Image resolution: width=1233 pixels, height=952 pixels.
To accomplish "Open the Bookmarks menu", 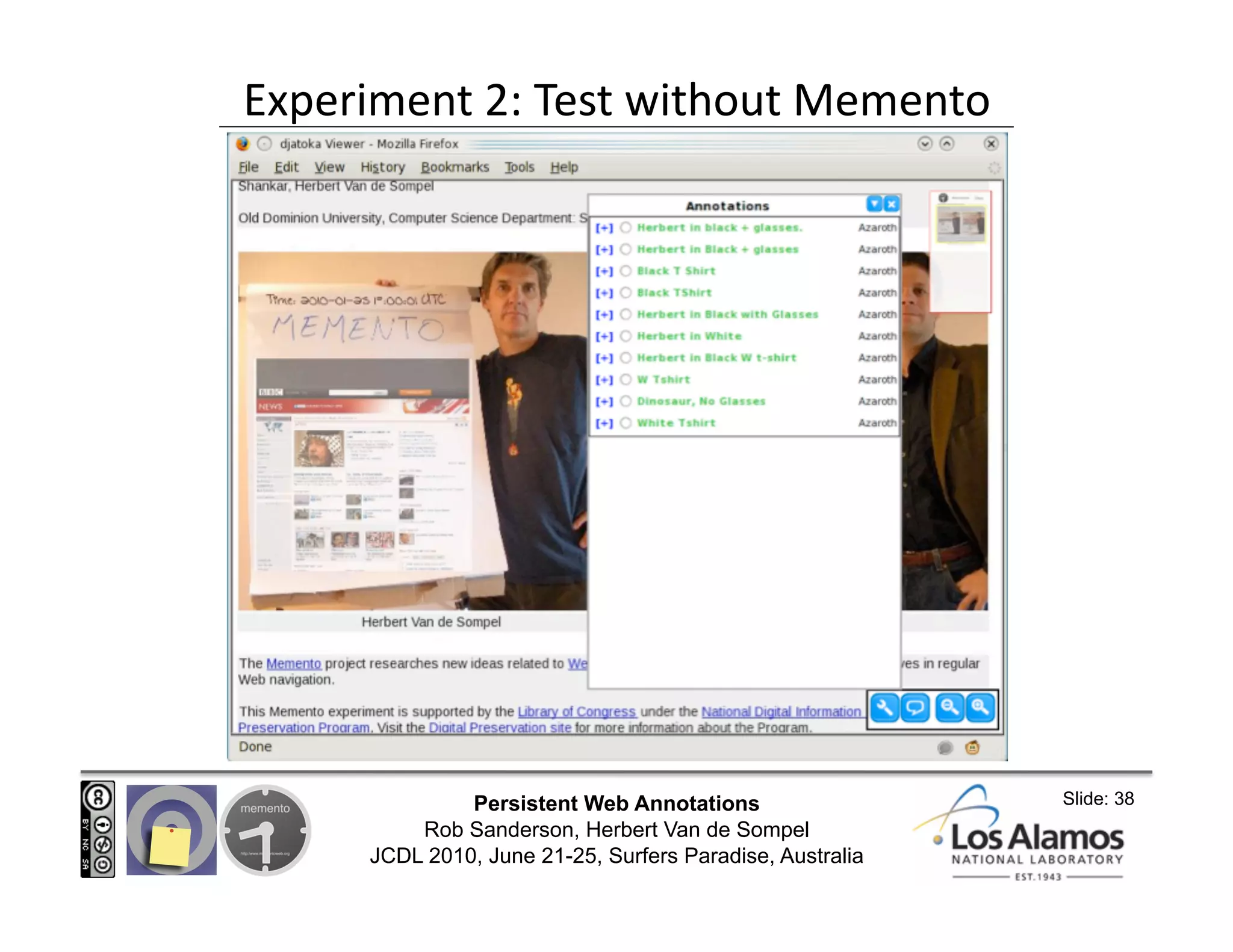I will tap(455, 167).
